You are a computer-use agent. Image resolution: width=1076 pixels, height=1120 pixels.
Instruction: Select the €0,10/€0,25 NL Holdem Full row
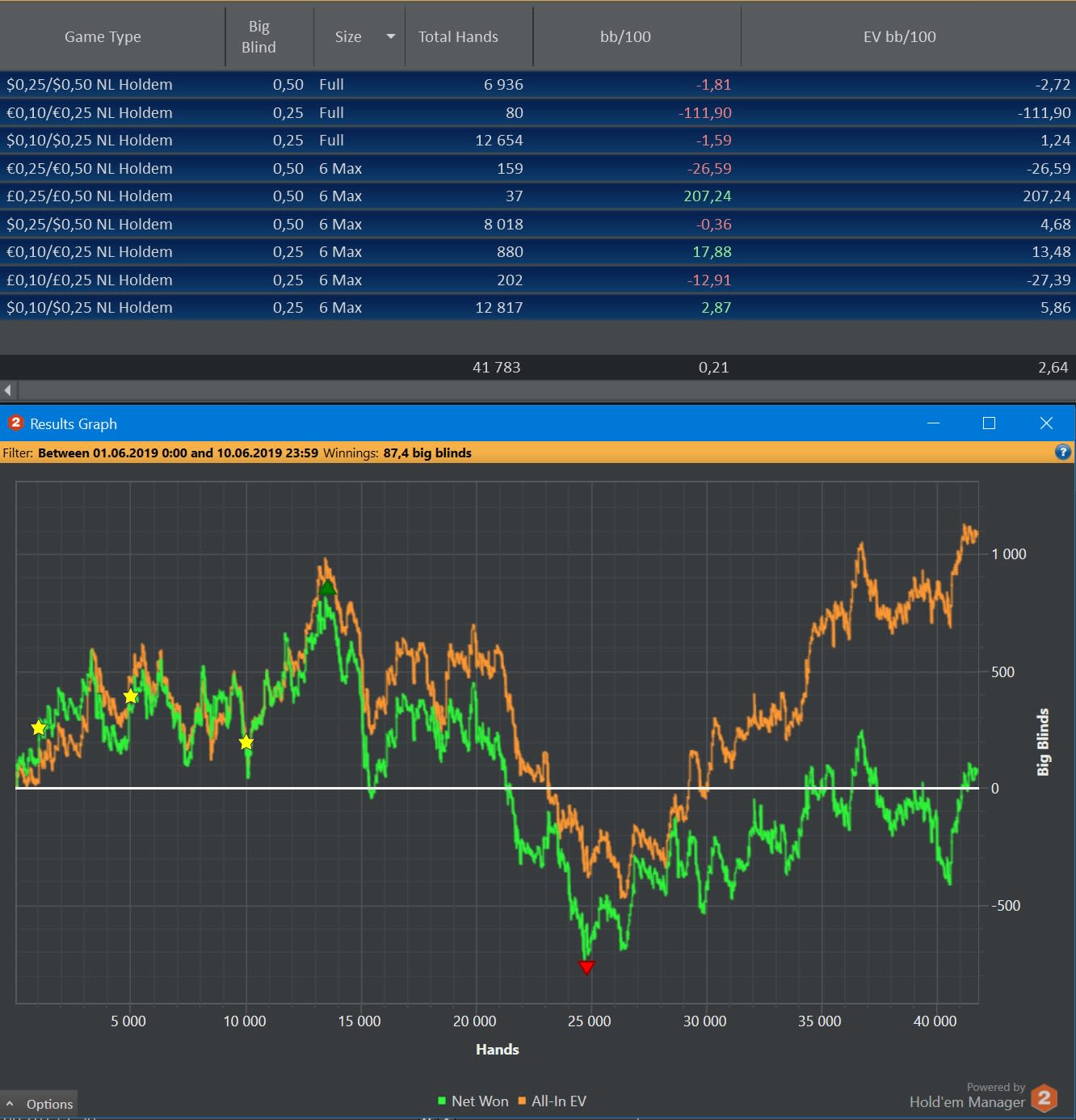(538, 112)
